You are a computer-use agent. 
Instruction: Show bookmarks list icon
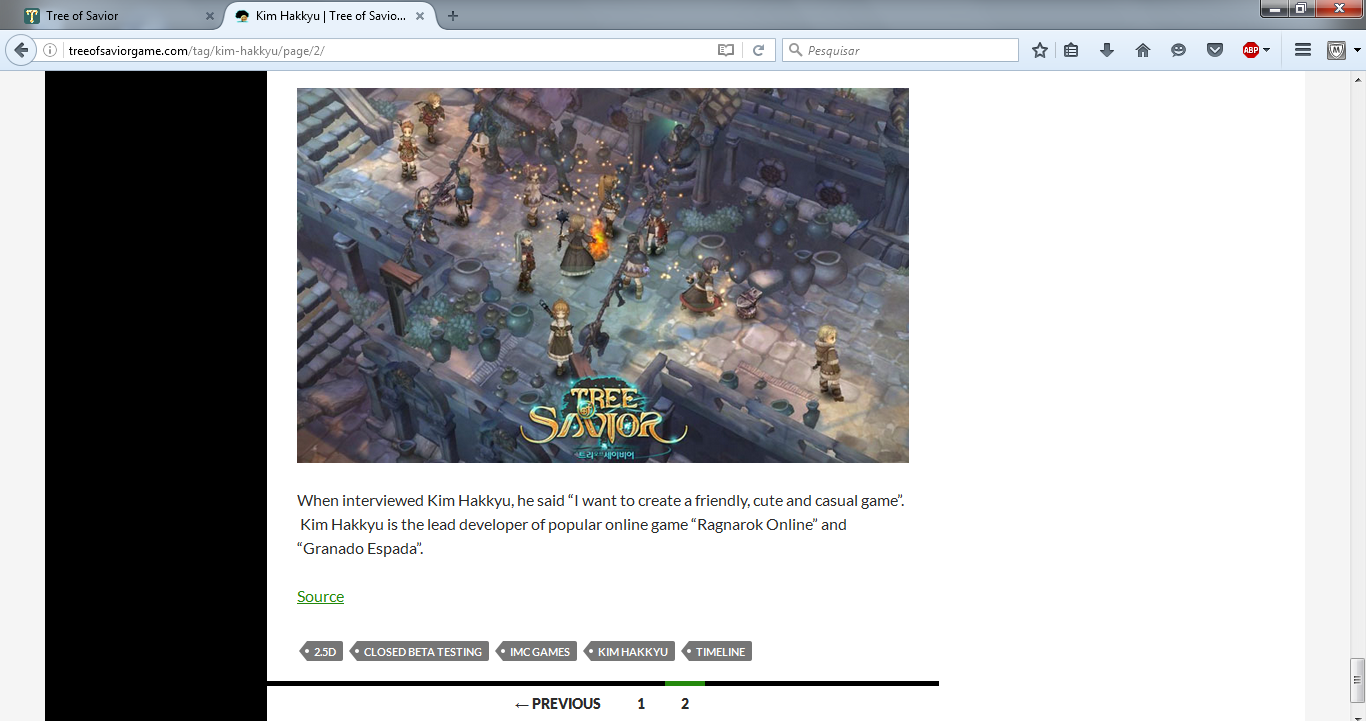tap(1071, 50)
